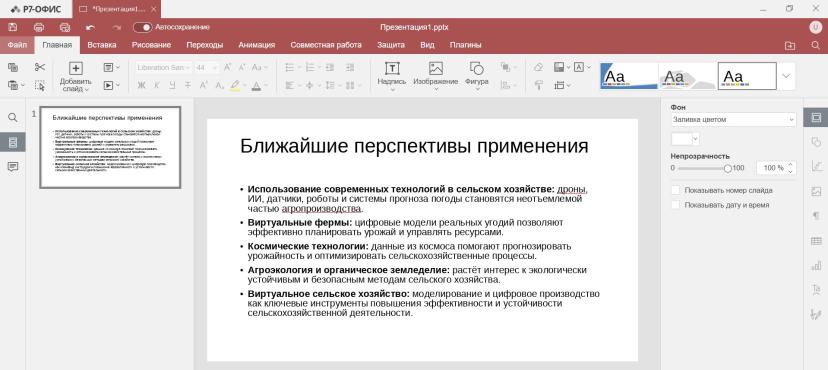Open the change slide layout dropdown
Viewport: 828px width, 370px height.
click(111, 67)
